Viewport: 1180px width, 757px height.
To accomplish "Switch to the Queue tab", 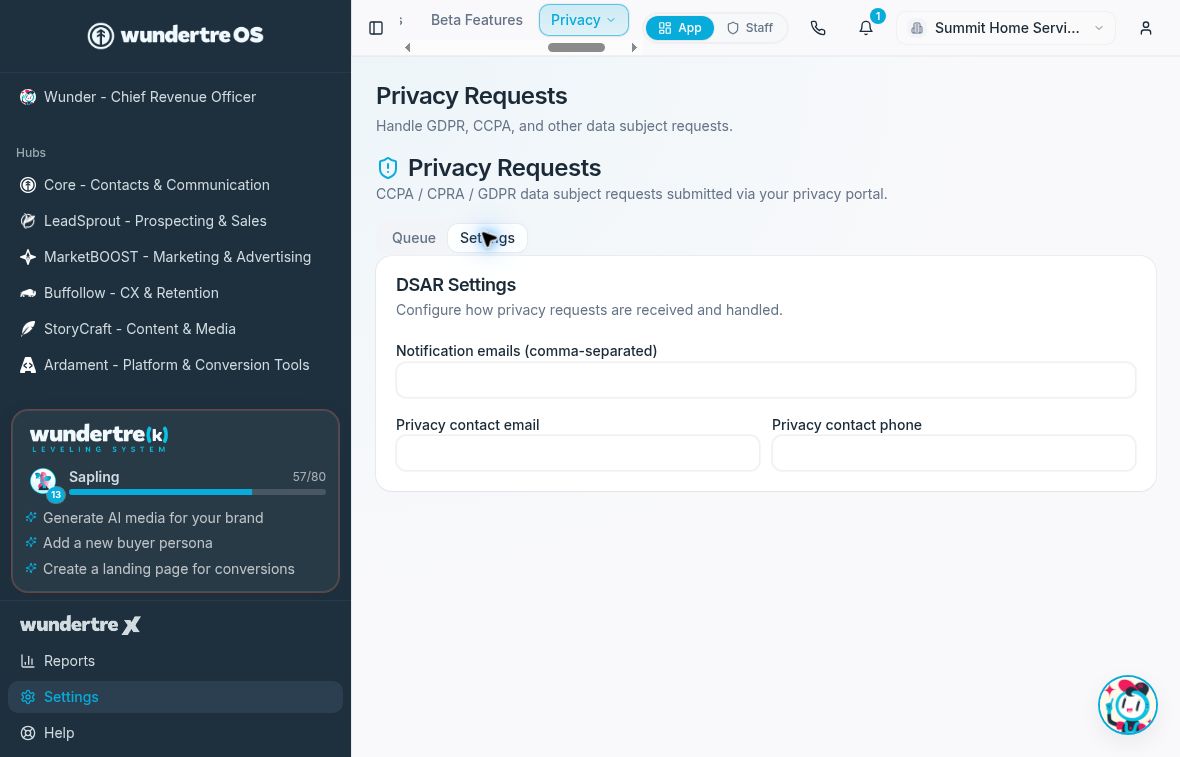I will [x=413, y=238].
